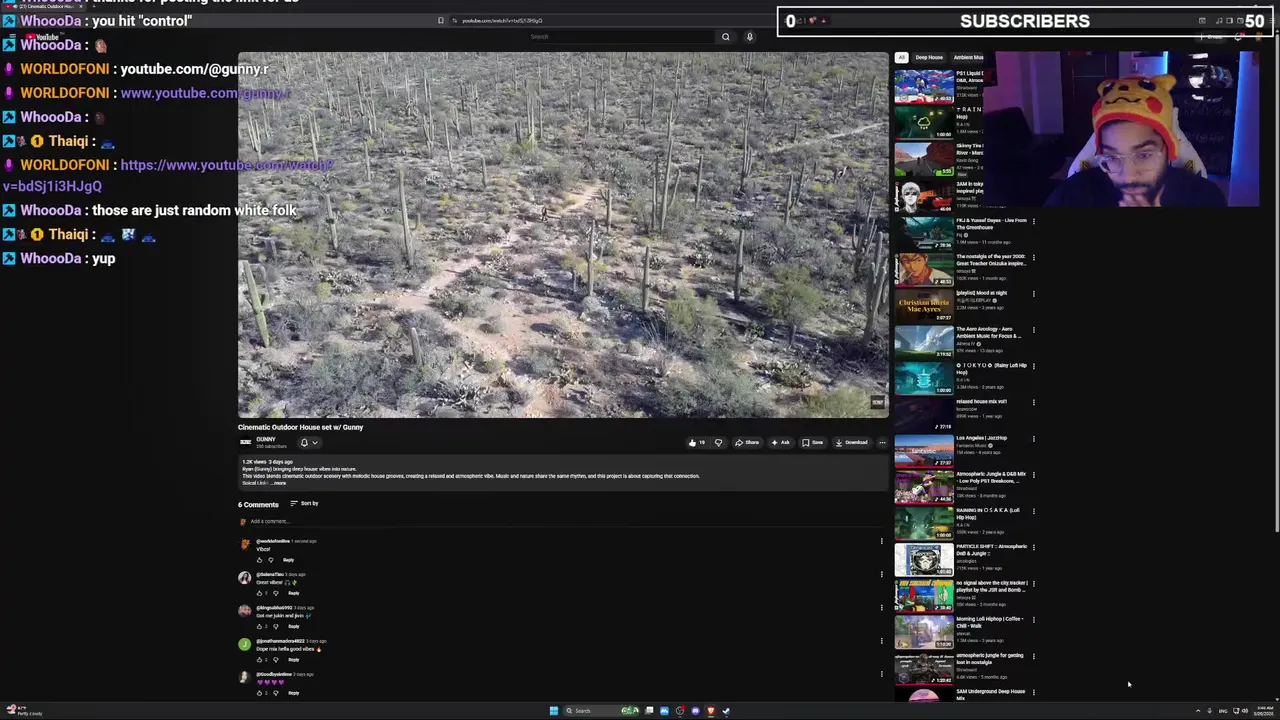
Task: Open the Windows Start menu
Action: coord(553,711)
